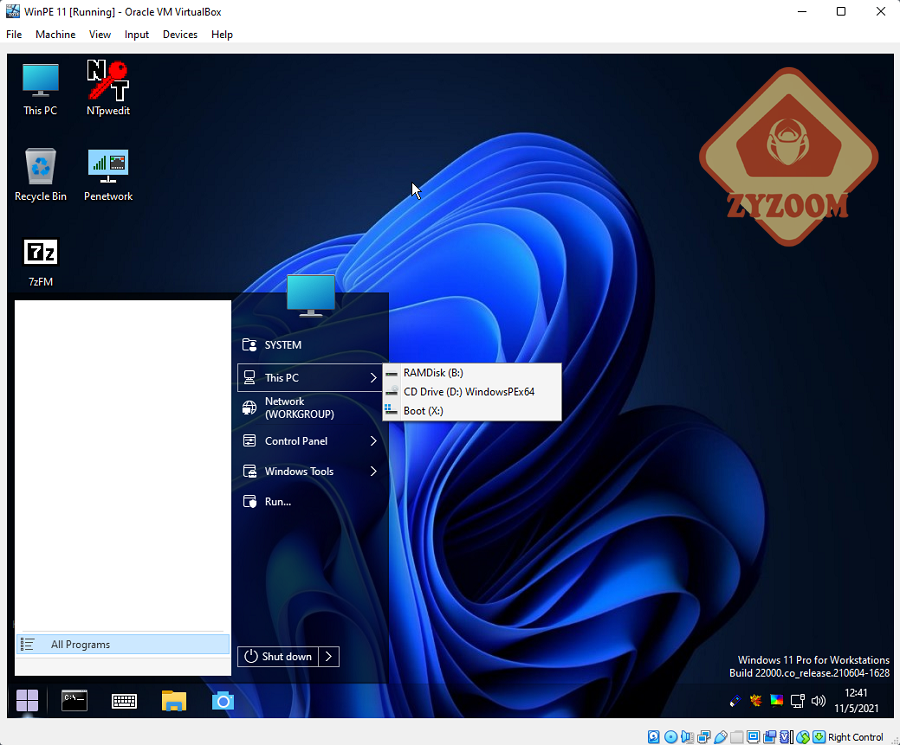Open the camera screenshot tool in the taskbar
Image resolution: width=900 pixels, height=745 pixels.
tap(223, 701)
